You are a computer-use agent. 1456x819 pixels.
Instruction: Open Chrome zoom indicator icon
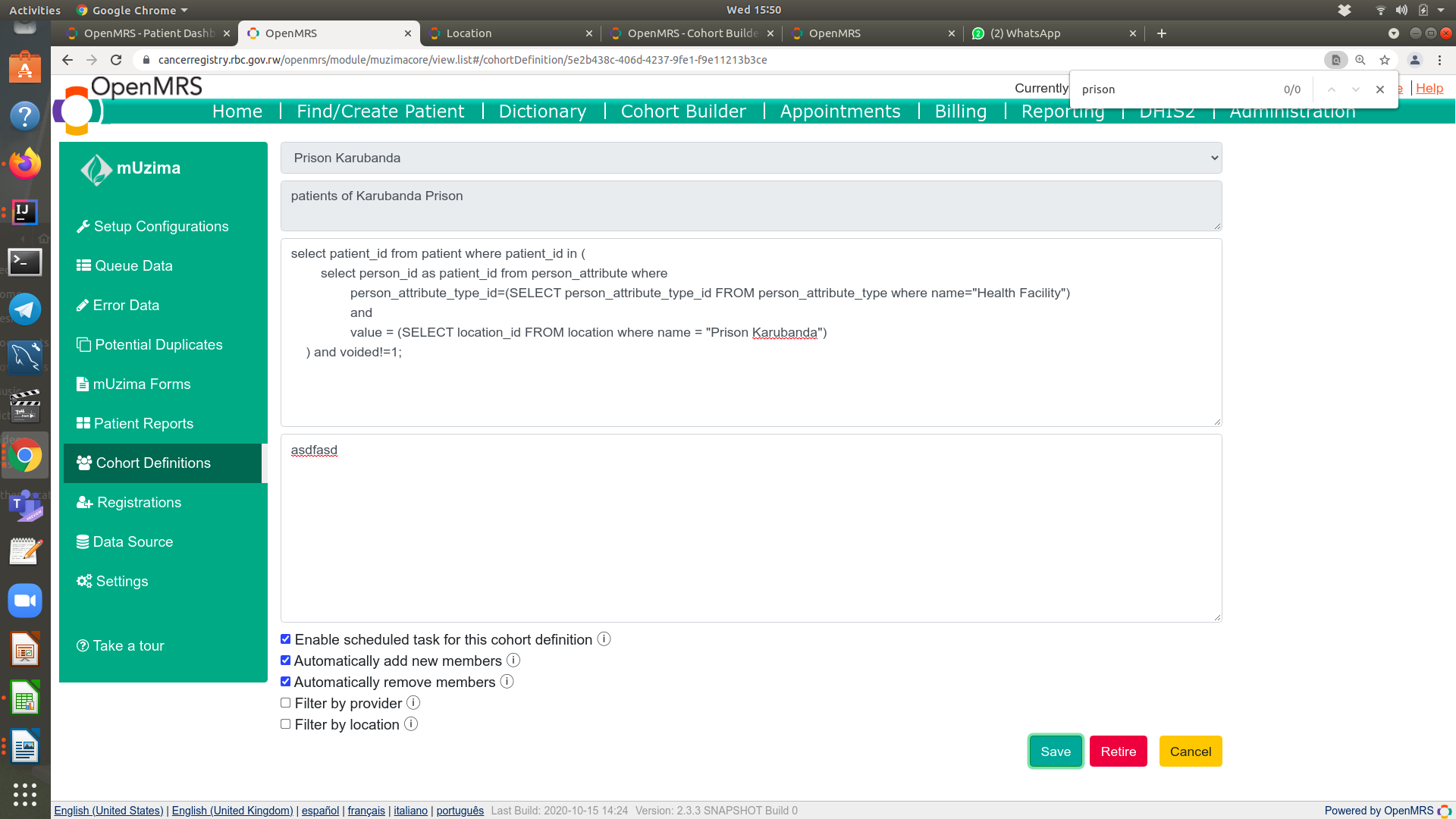1360,60
